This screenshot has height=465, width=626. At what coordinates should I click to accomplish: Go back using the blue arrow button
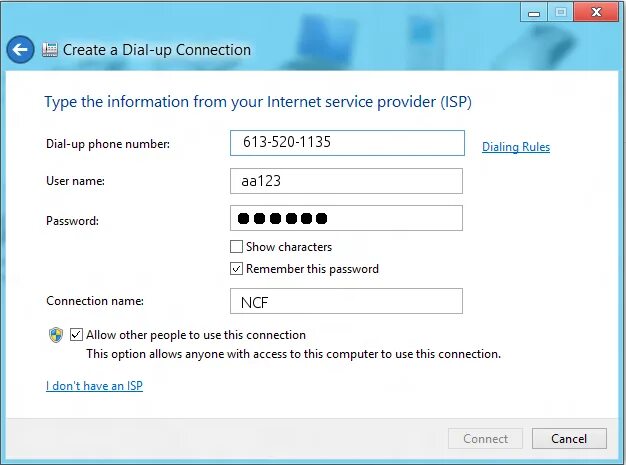click(20, 50)
